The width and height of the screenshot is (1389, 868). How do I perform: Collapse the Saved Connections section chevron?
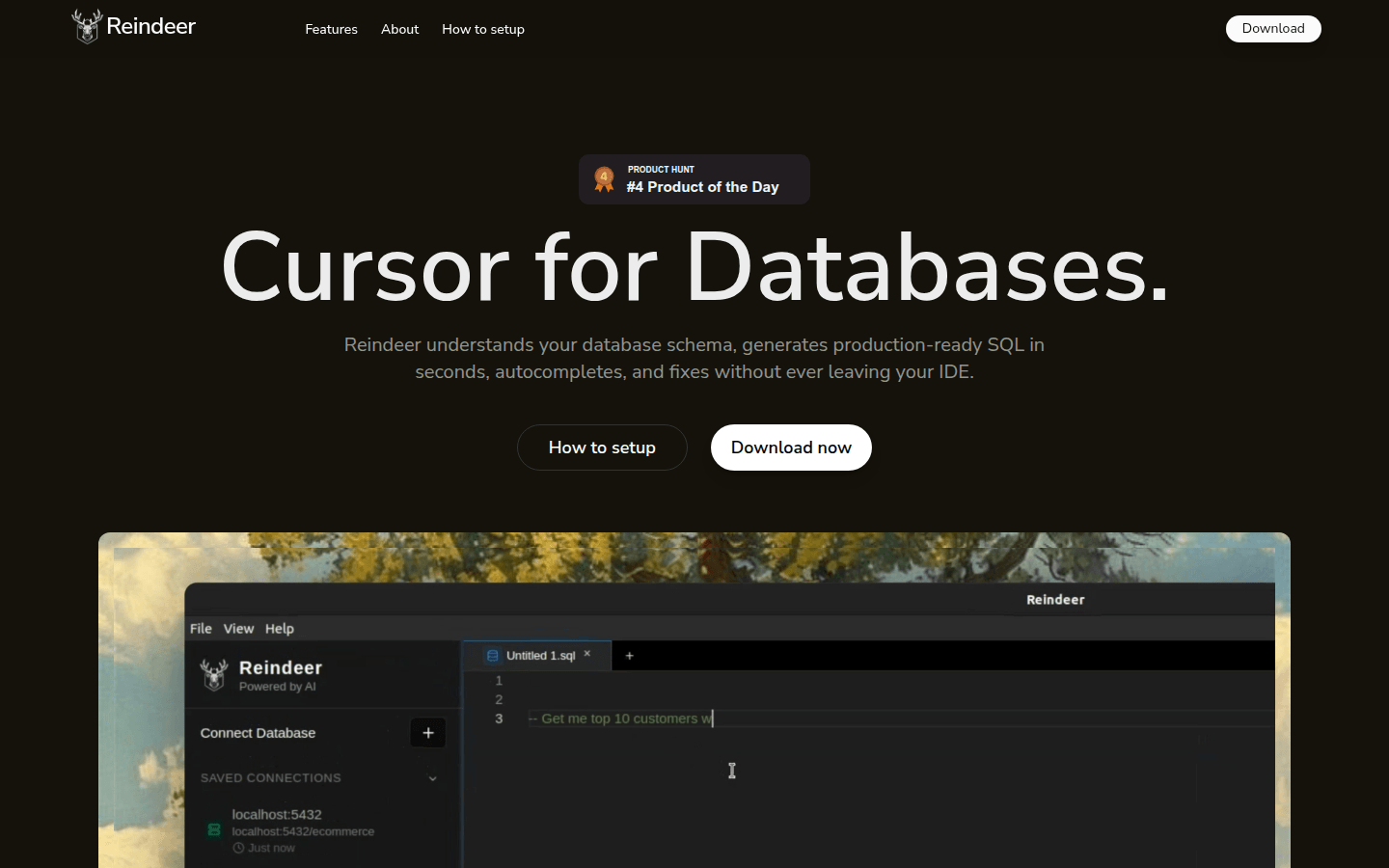click(x=433, y=778)
